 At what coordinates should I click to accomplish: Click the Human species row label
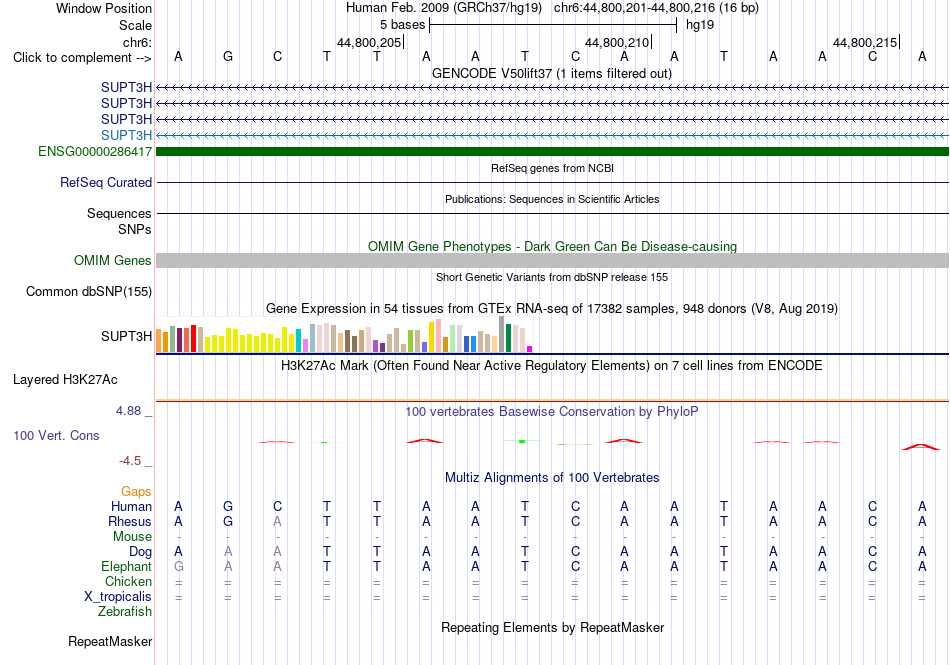[x=131, y=506]
